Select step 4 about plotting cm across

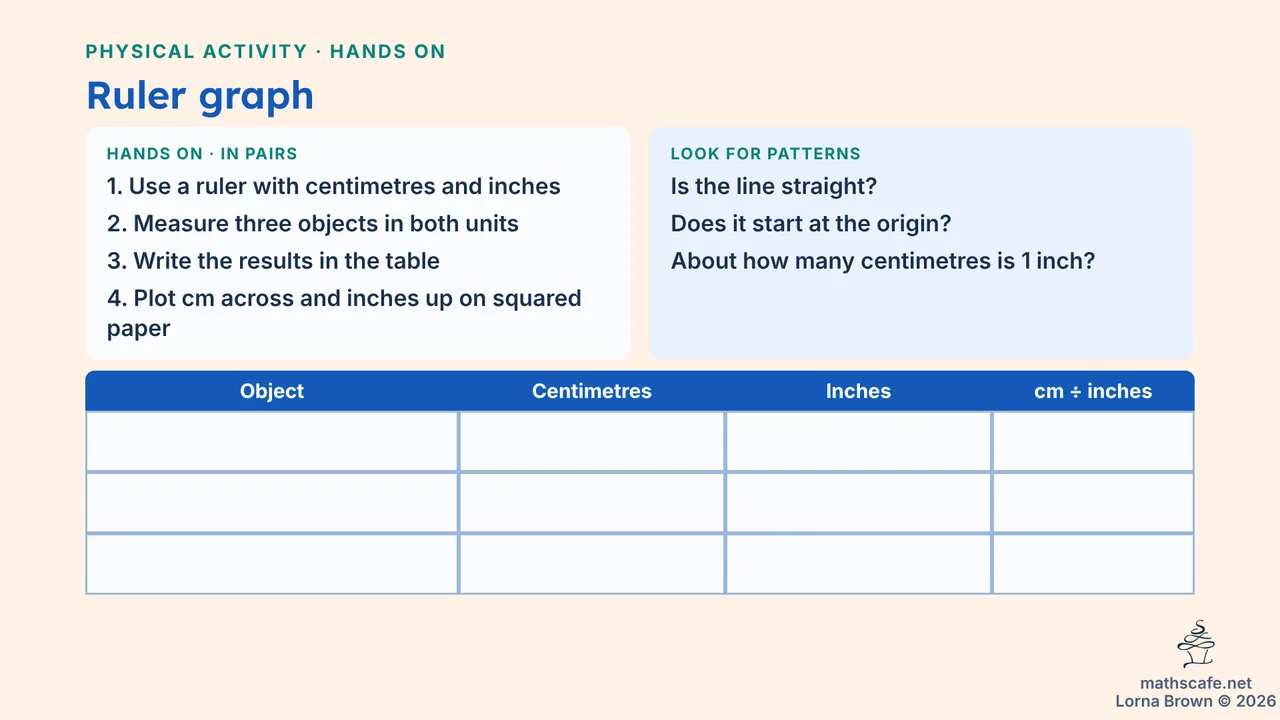click(344, 313)
